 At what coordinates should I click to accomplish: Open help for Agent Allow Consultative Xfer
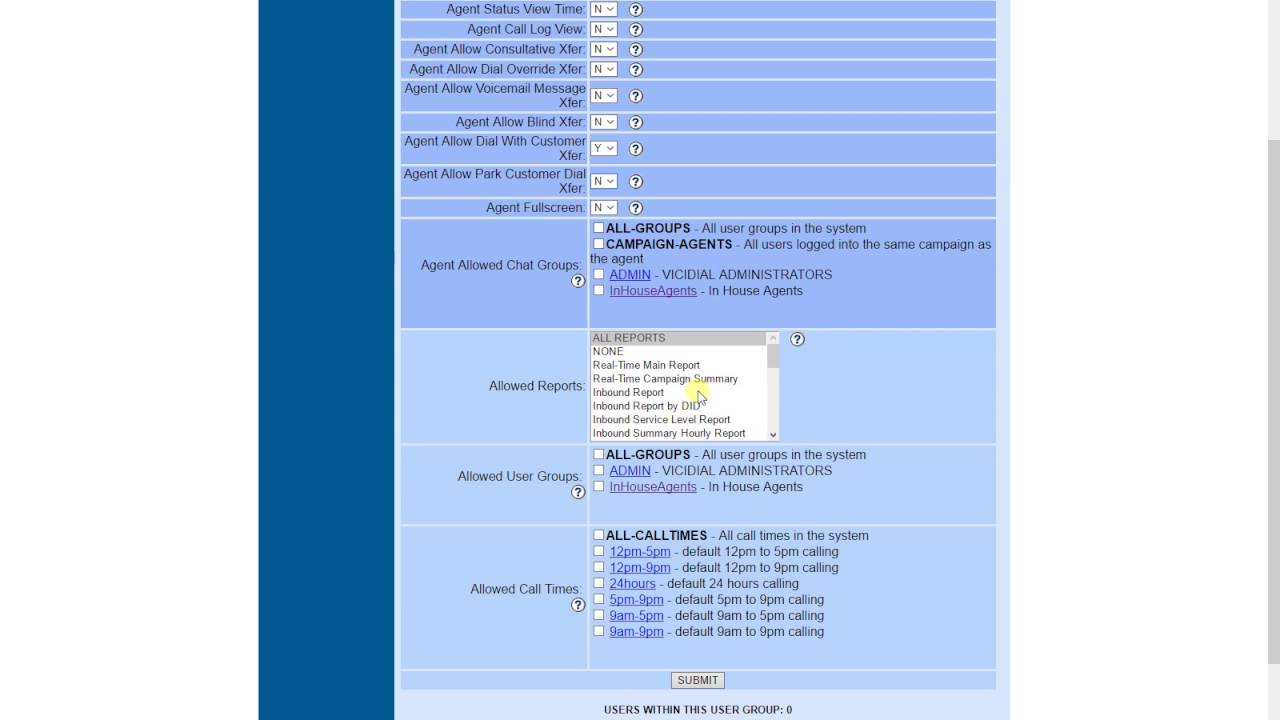point(636,49)
